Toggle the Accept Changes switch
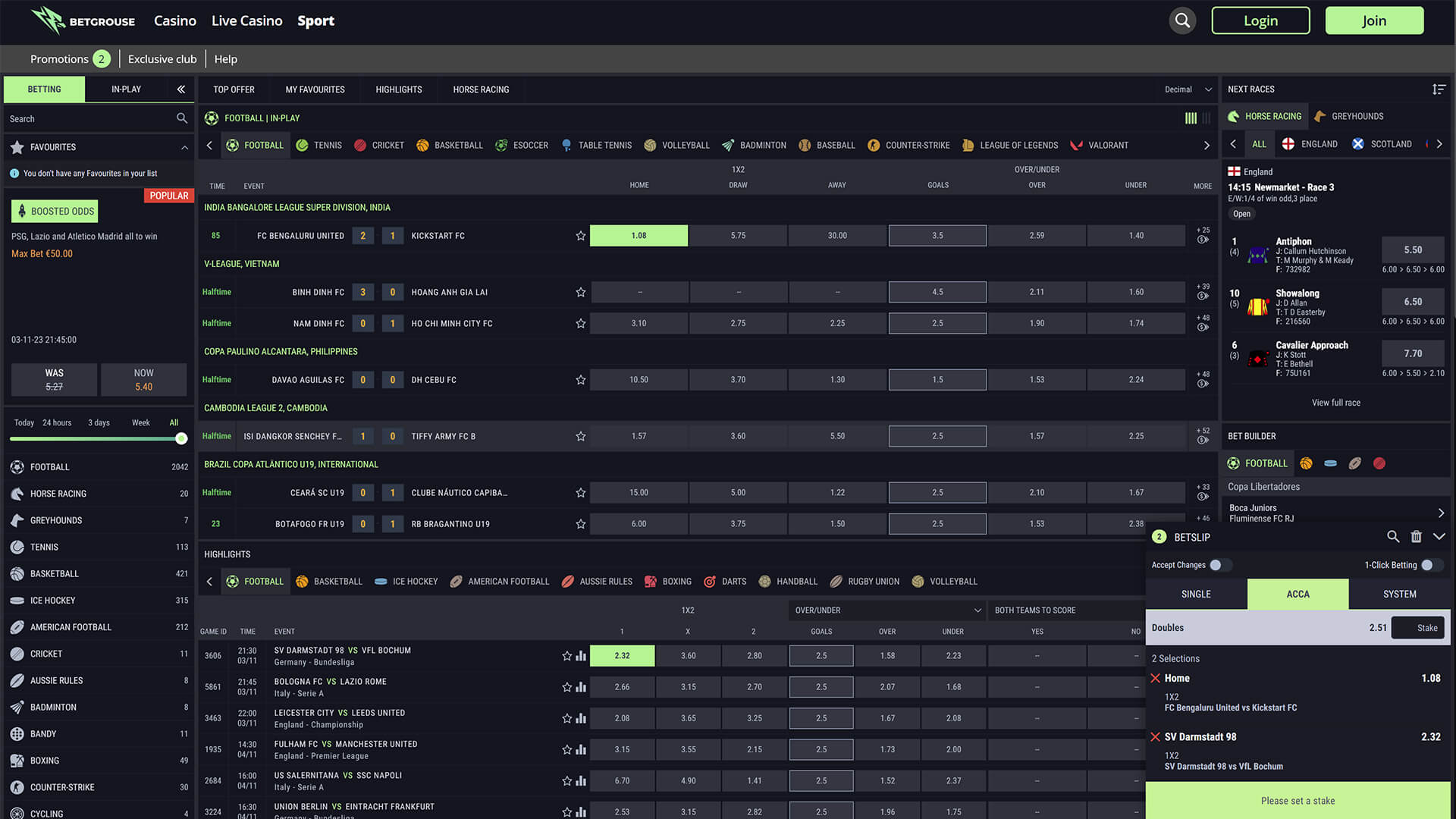This screenshot has height=819, width=1456. pos(1220,565)
